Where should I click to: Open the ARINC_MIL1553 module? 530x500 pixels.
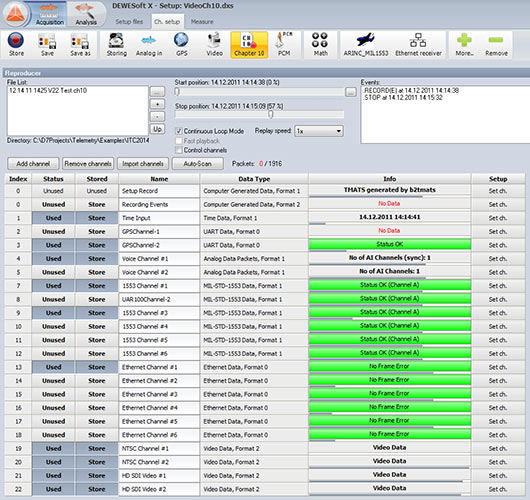click(366, 44)
